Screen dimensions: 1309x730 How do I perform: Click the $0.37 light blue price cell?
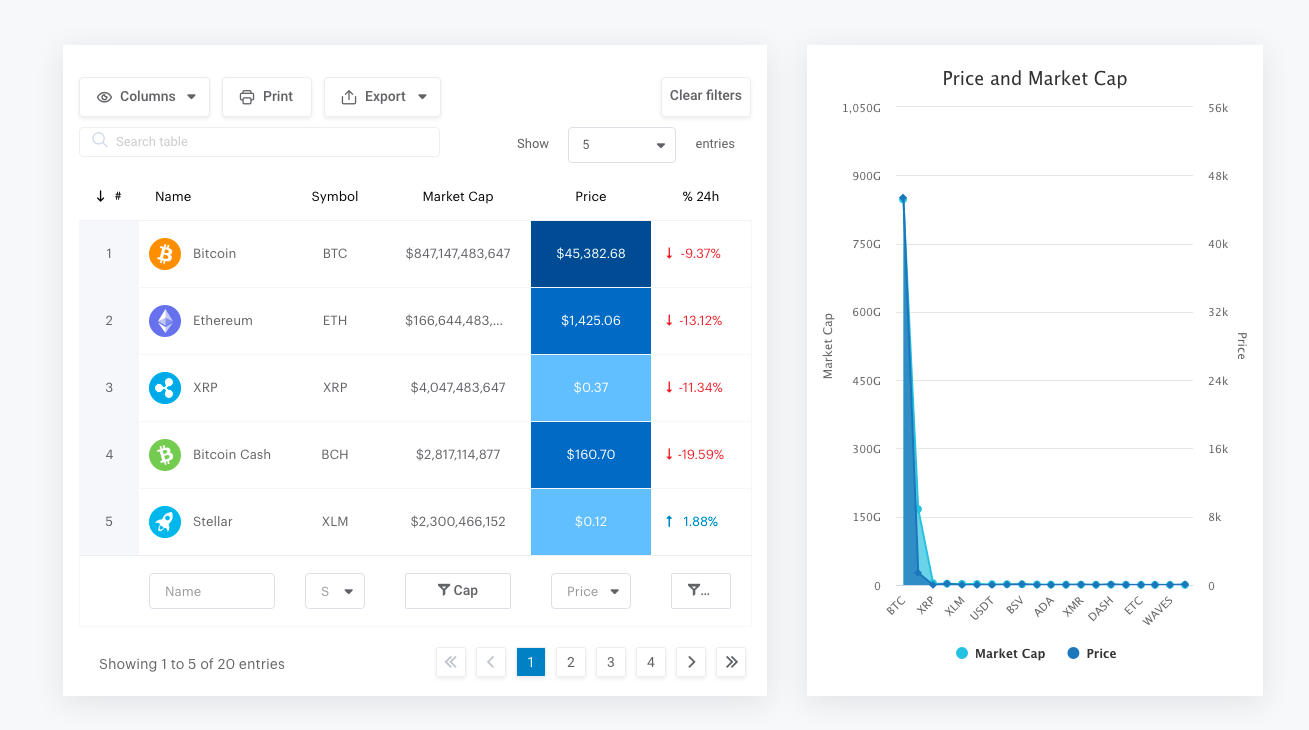click(591, 388)
